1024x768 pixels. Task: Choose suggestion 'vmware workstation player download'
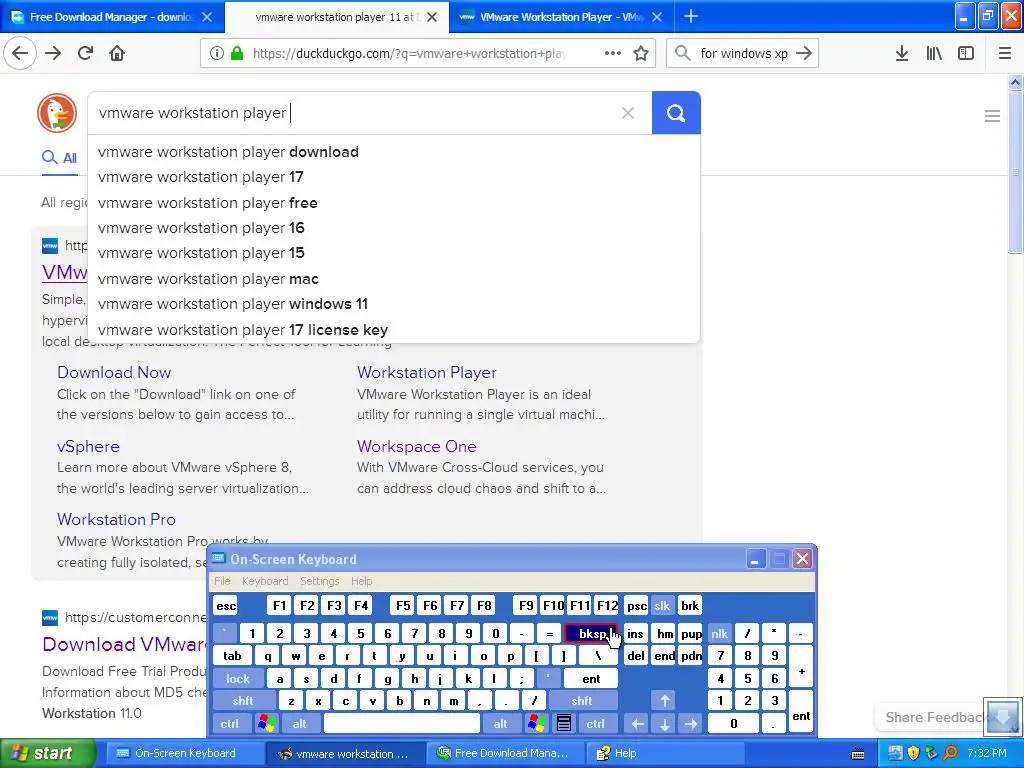click(394, 152)
